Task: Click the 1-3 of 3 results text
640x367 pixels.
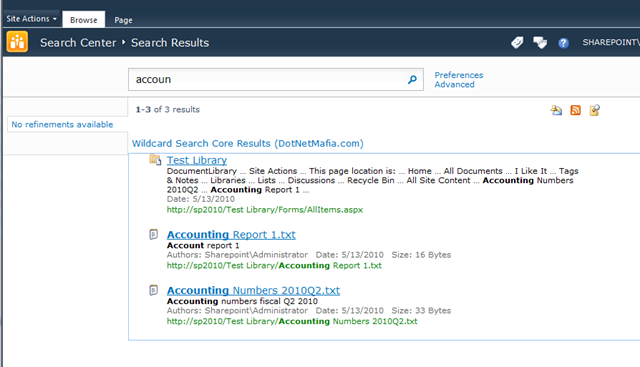Action: [168, 109]
